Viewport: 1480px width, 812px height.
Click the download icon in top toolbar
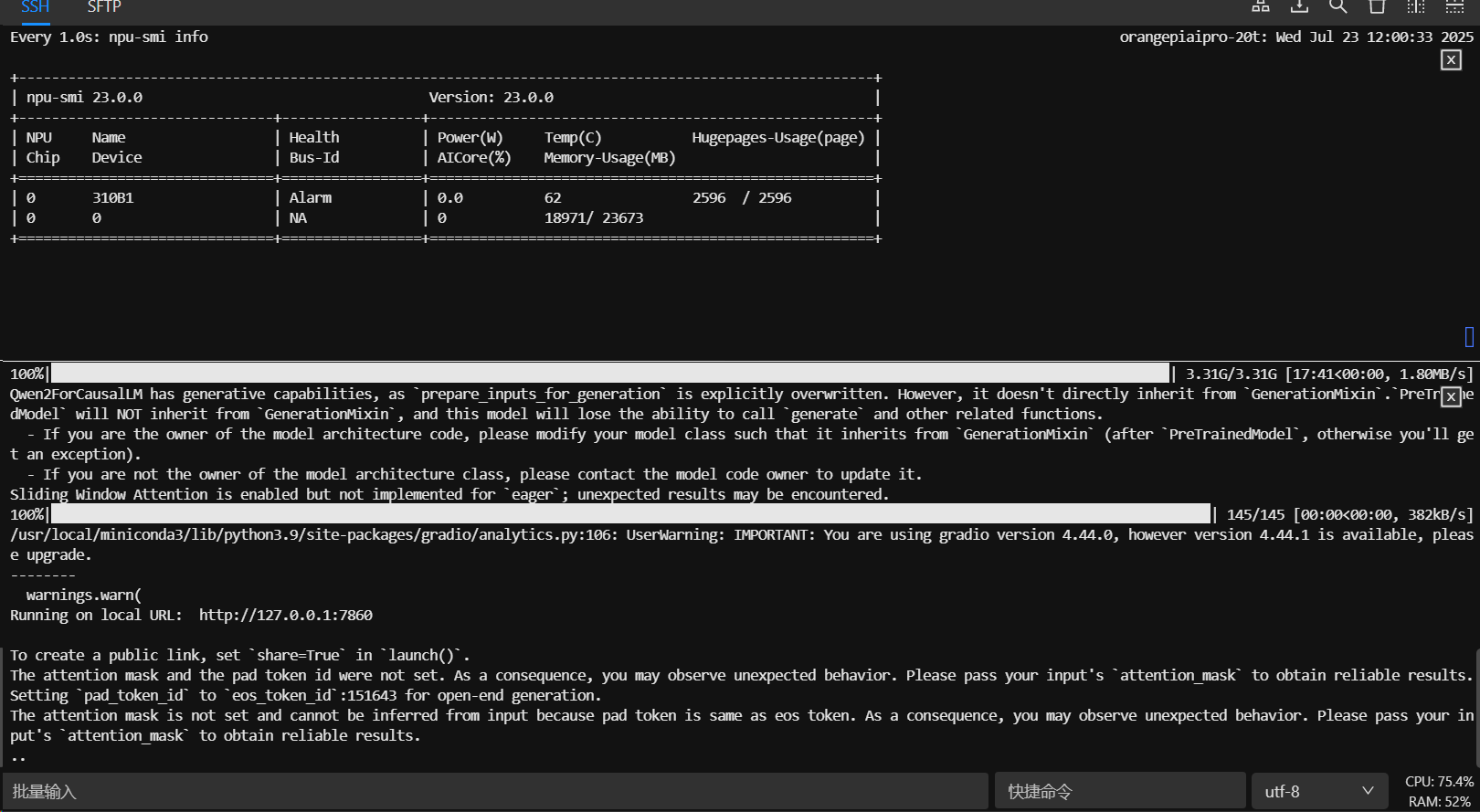click(1299, 6)
